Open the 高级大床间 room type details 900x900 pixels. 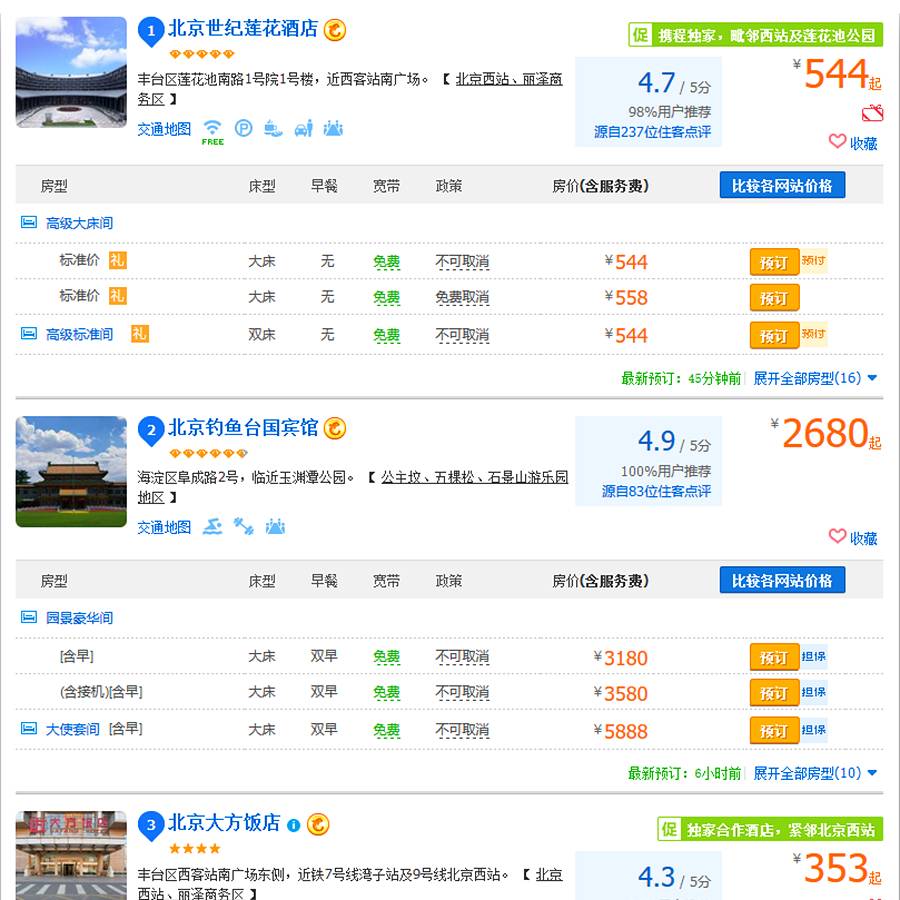pos(79,223)
